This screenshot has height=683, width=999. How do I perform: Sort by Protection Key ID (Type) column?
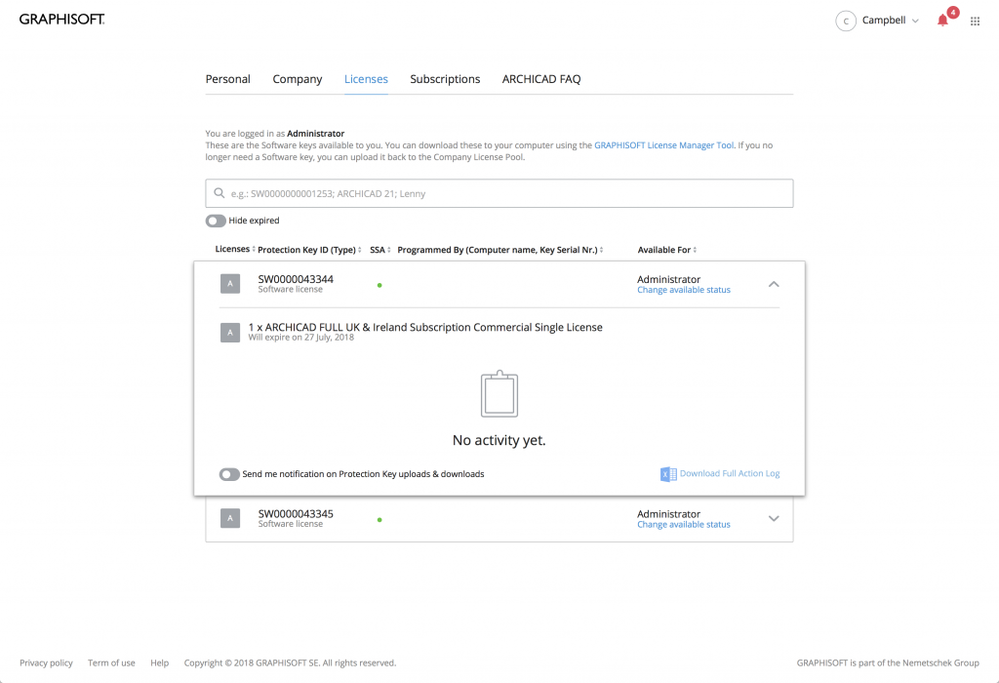(310, 250)
